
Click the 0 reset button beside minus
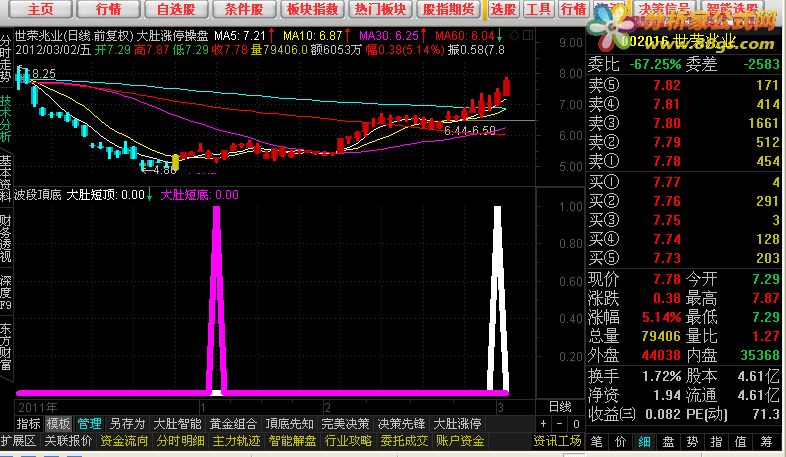point(576,424)
